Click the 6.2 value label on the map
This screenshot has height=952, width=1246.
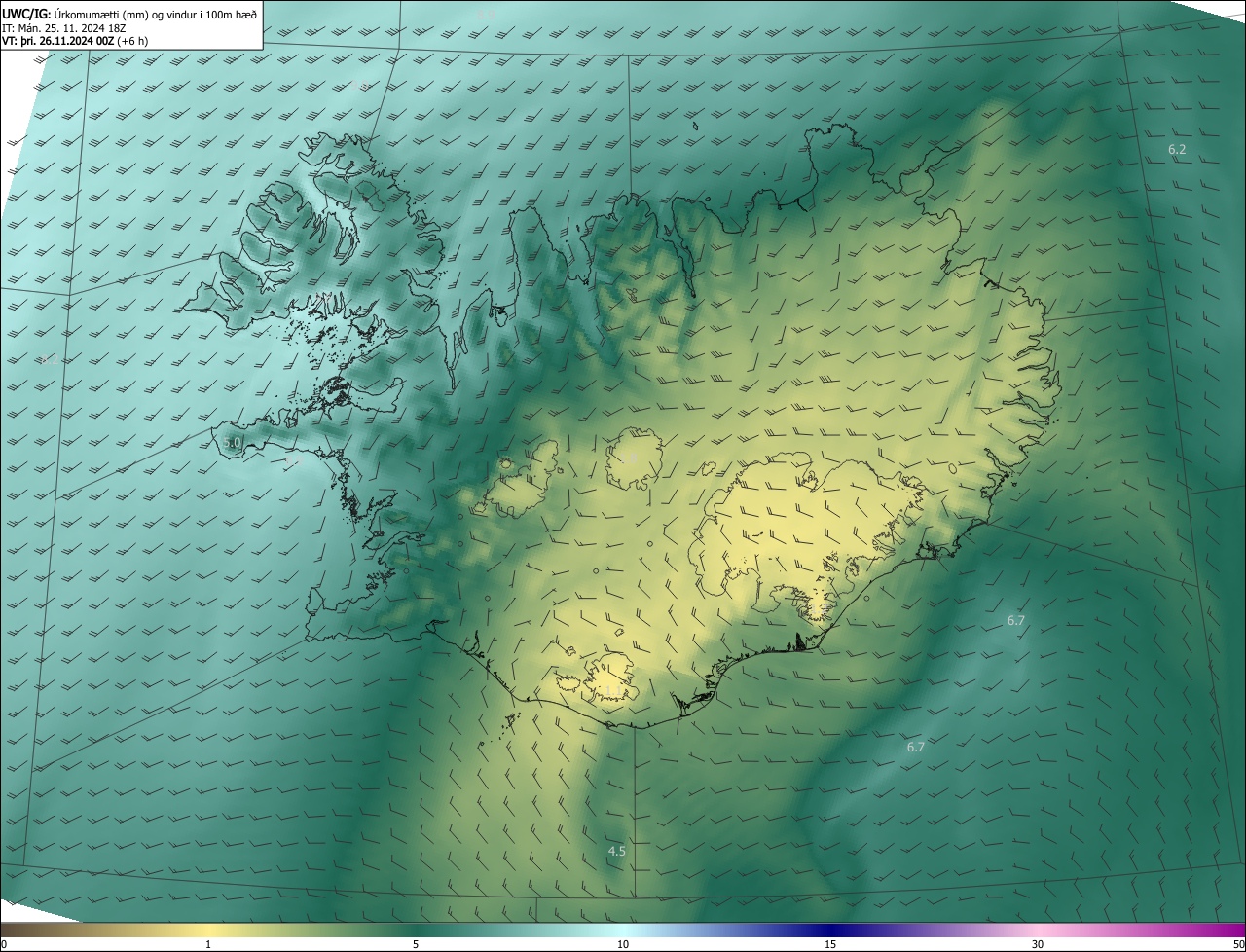[1177, 150]
